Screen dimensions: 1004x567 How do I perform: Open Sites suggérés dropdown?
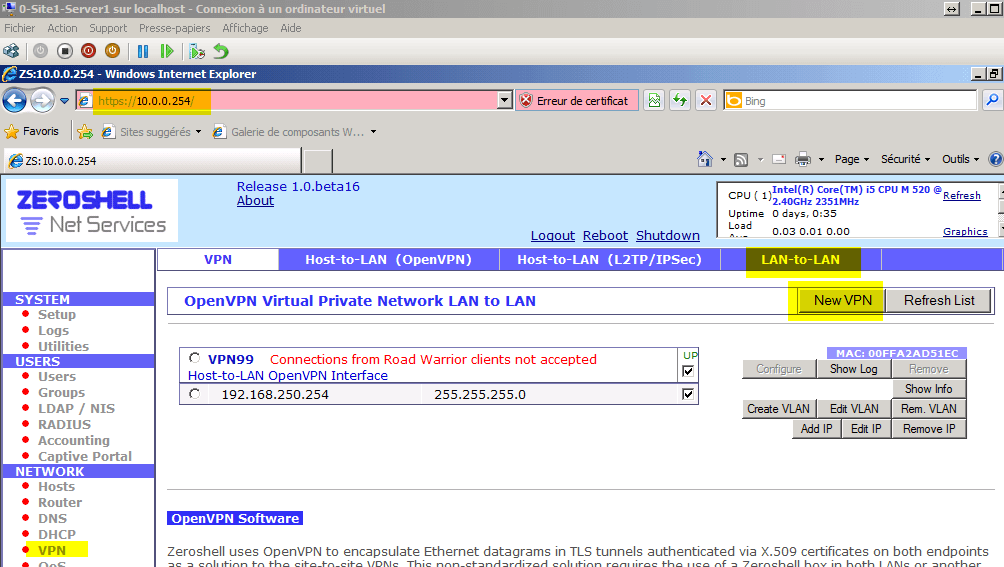pos(152,132)
